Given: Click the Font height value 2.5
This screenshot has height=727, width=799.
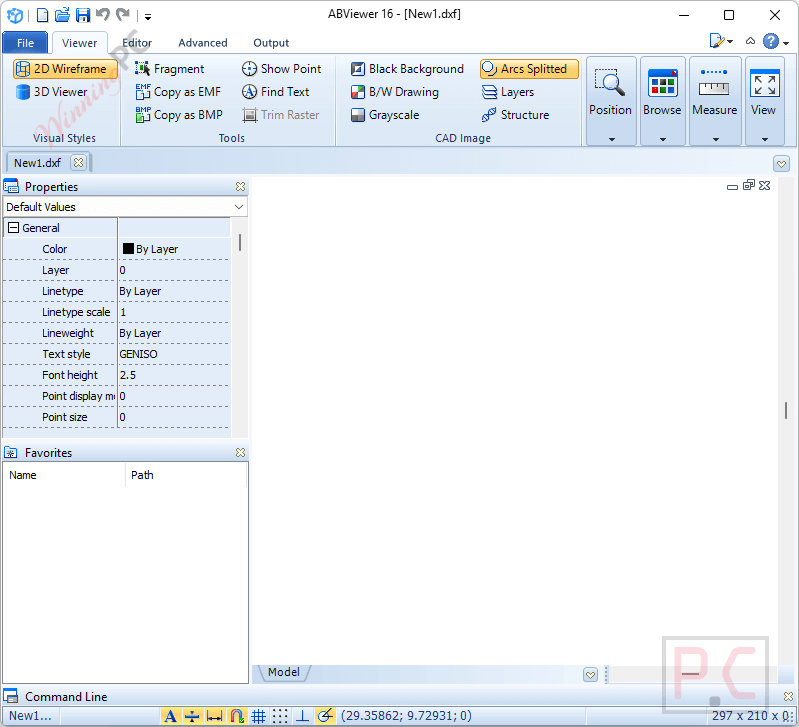Looking at the screenshot, I should [174, 375].
